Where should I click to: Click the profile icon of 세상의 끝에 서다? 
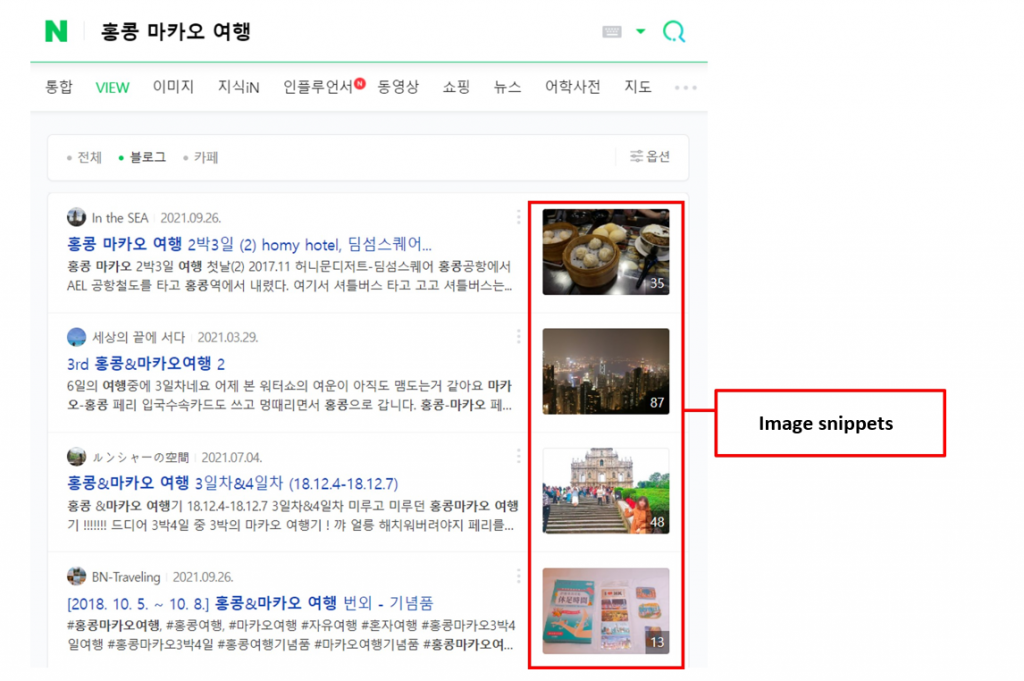[77, 337]
